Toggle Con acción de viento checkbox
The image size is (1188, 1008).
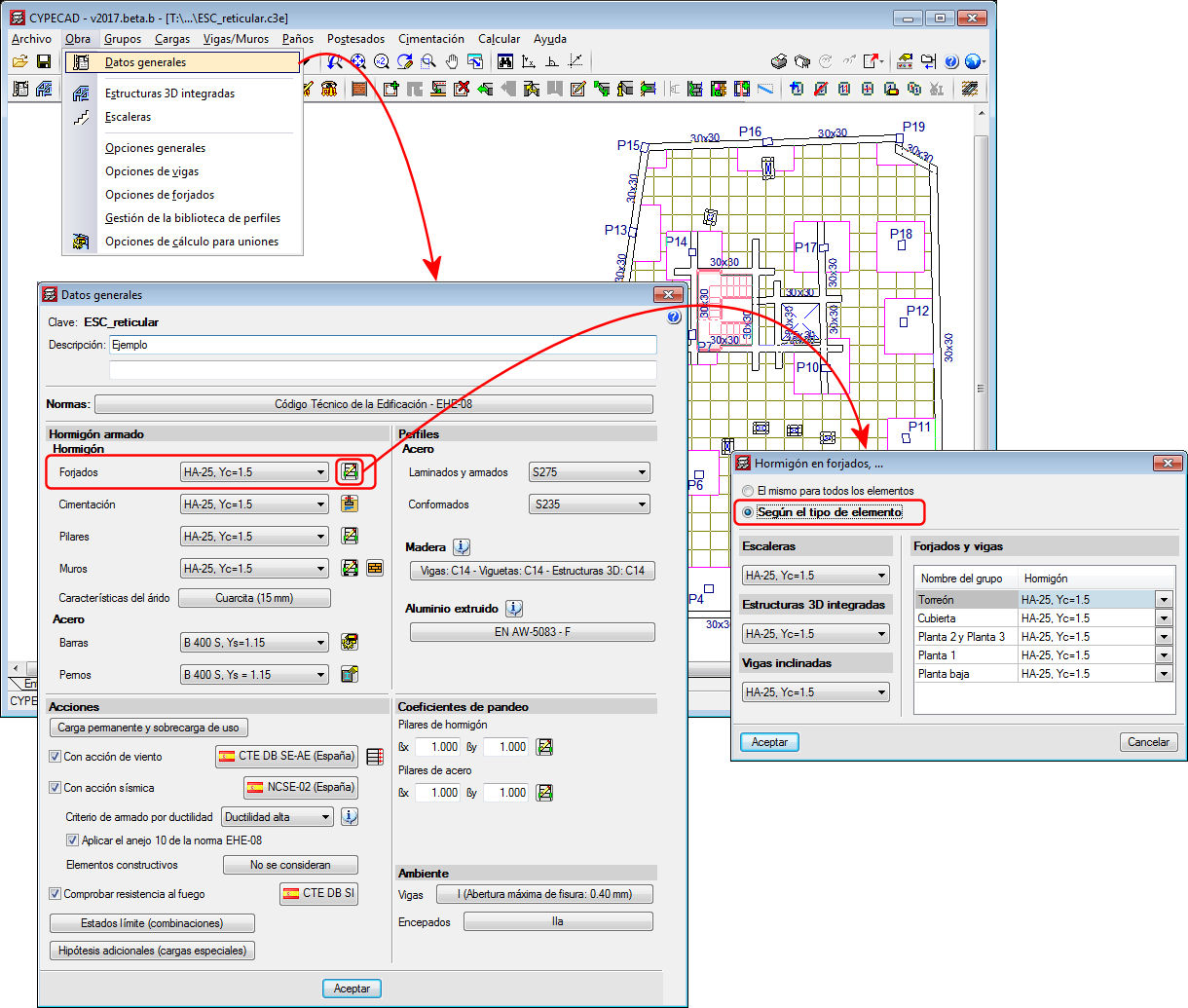[x=56, y=757]
